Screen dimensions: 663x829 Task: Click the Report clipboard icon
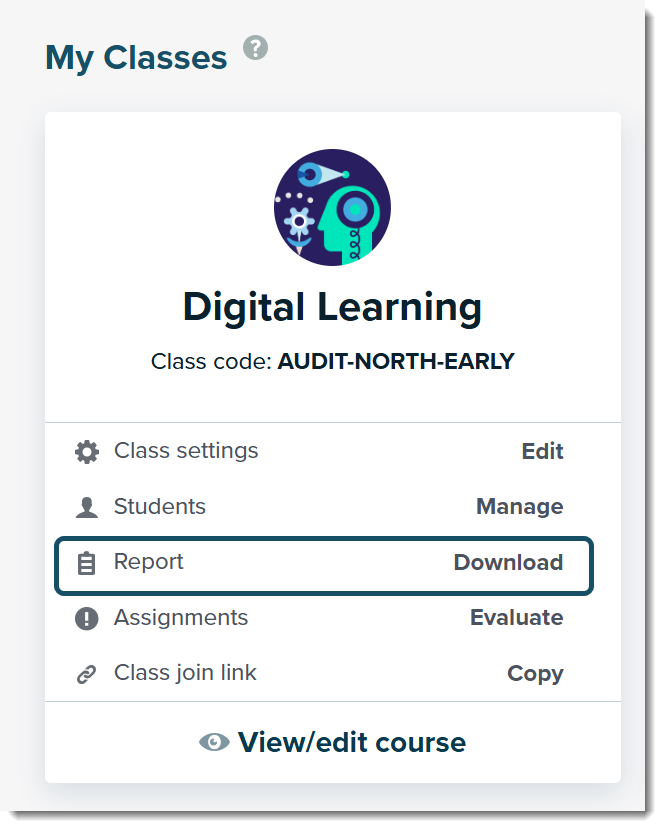click(87, 564)
